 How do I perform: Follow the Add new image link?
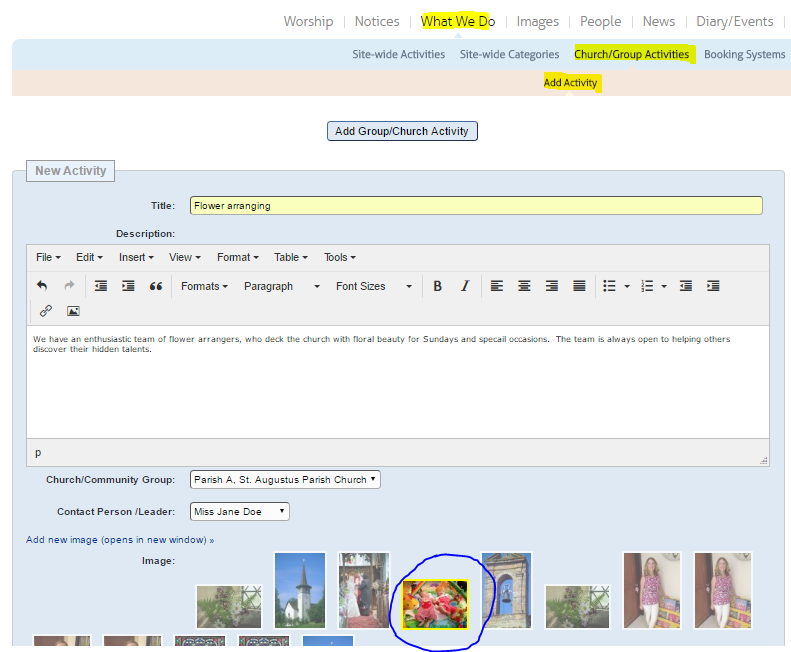(120, 540)
